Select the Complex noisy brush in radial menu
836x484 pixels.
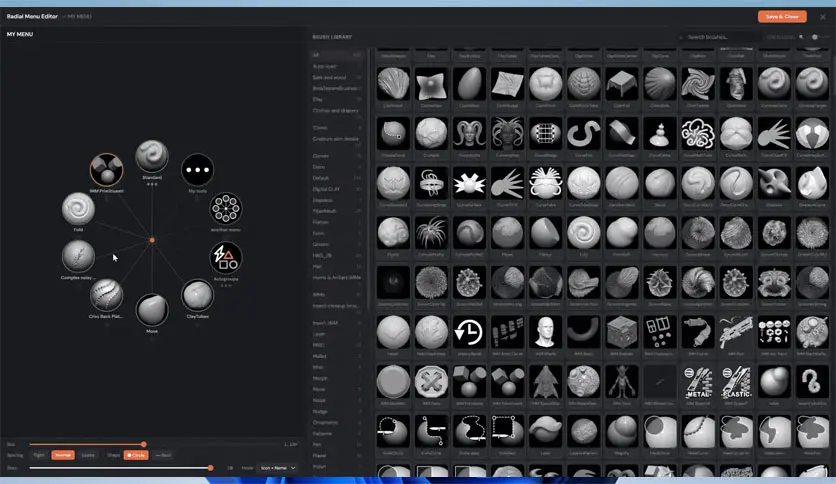[78, 256]
